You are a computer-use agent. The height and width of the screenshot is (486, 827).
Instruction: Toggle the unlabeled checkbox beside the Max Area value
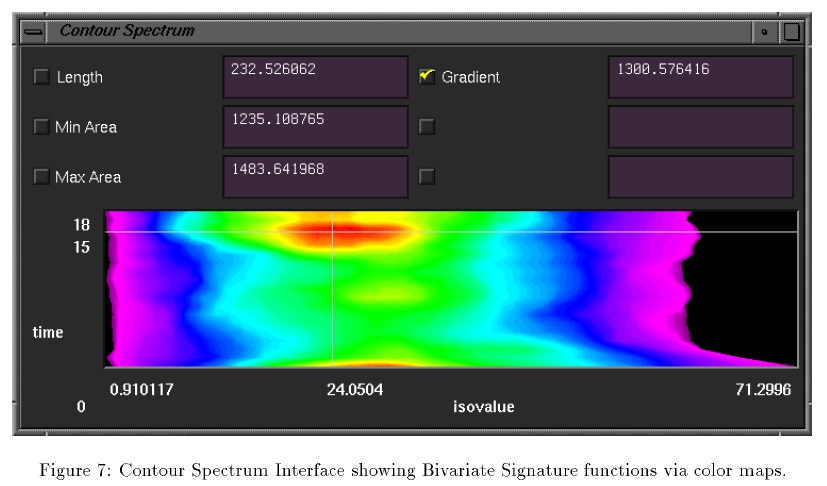[x=427, y=176]
